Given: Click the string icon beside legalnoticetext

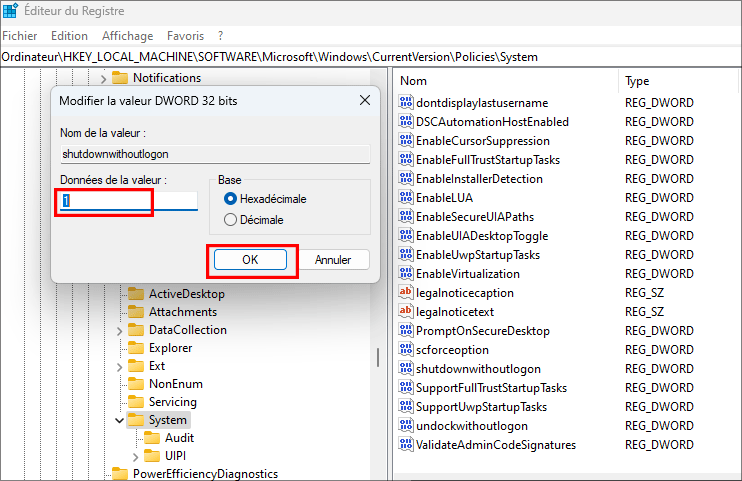Looking at the screenshot, I should (x=406, y=312).
